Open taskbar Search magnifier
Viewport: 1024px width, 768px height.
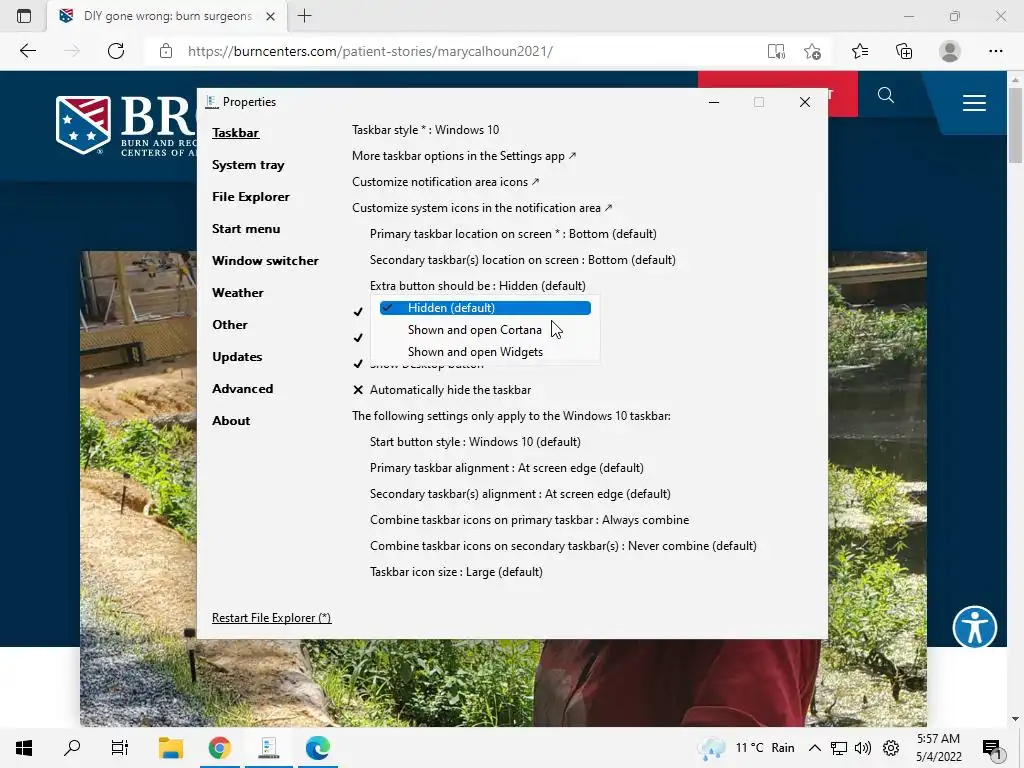(x=72, y=748)
